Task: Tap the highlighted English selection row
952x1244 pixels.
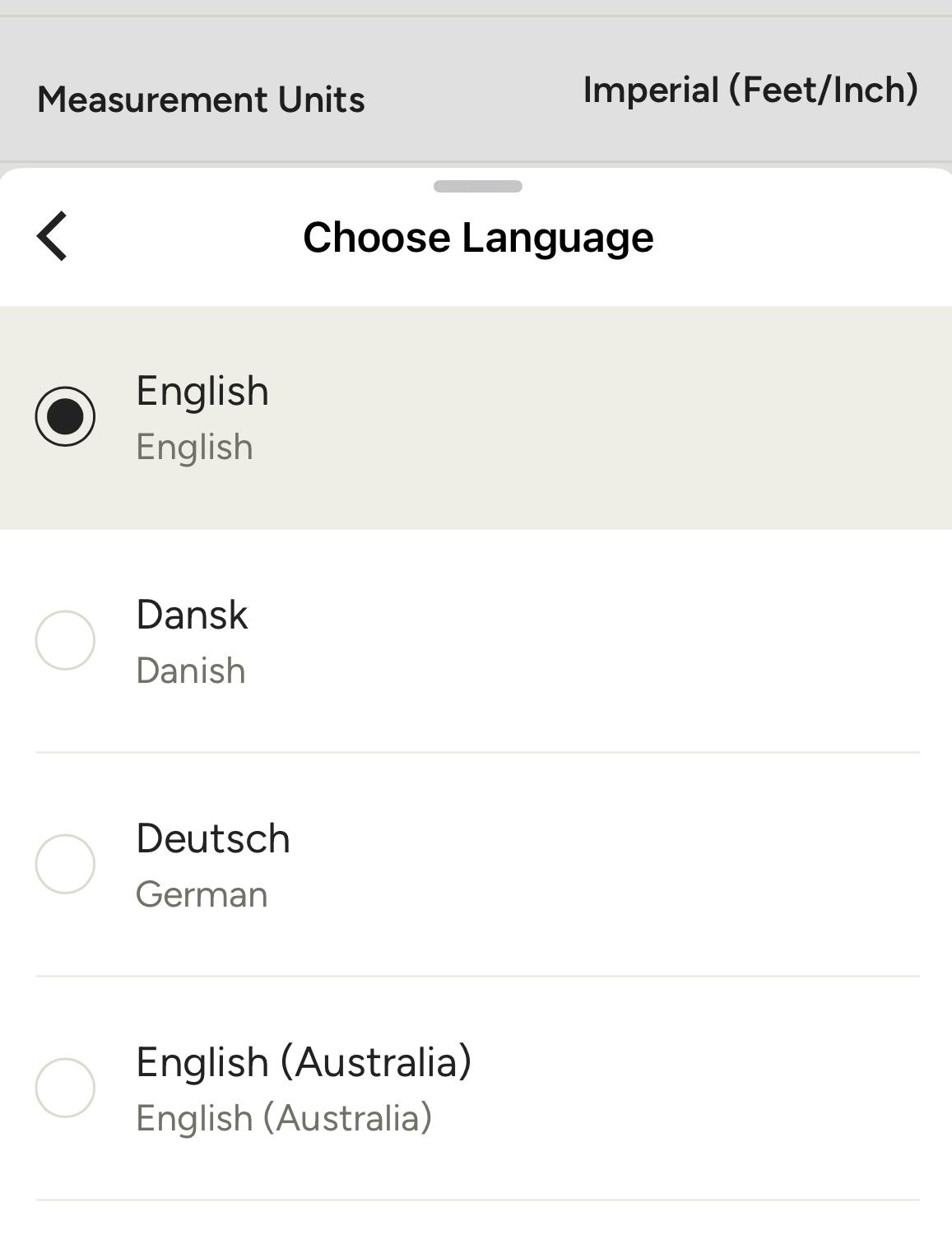Action: [476, 416]
